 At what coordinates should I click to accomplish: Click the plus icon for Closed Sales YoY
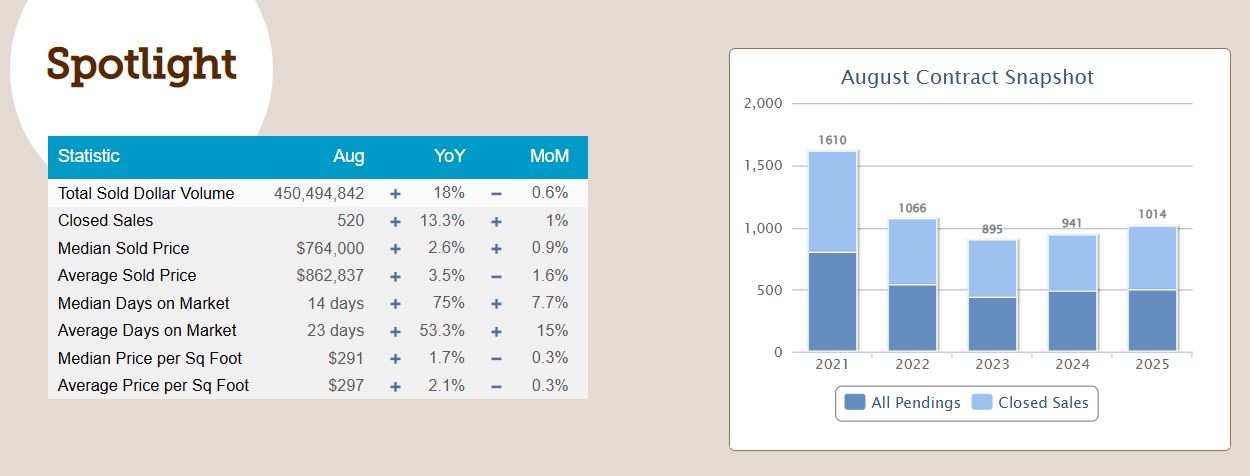tap(395, 221)
